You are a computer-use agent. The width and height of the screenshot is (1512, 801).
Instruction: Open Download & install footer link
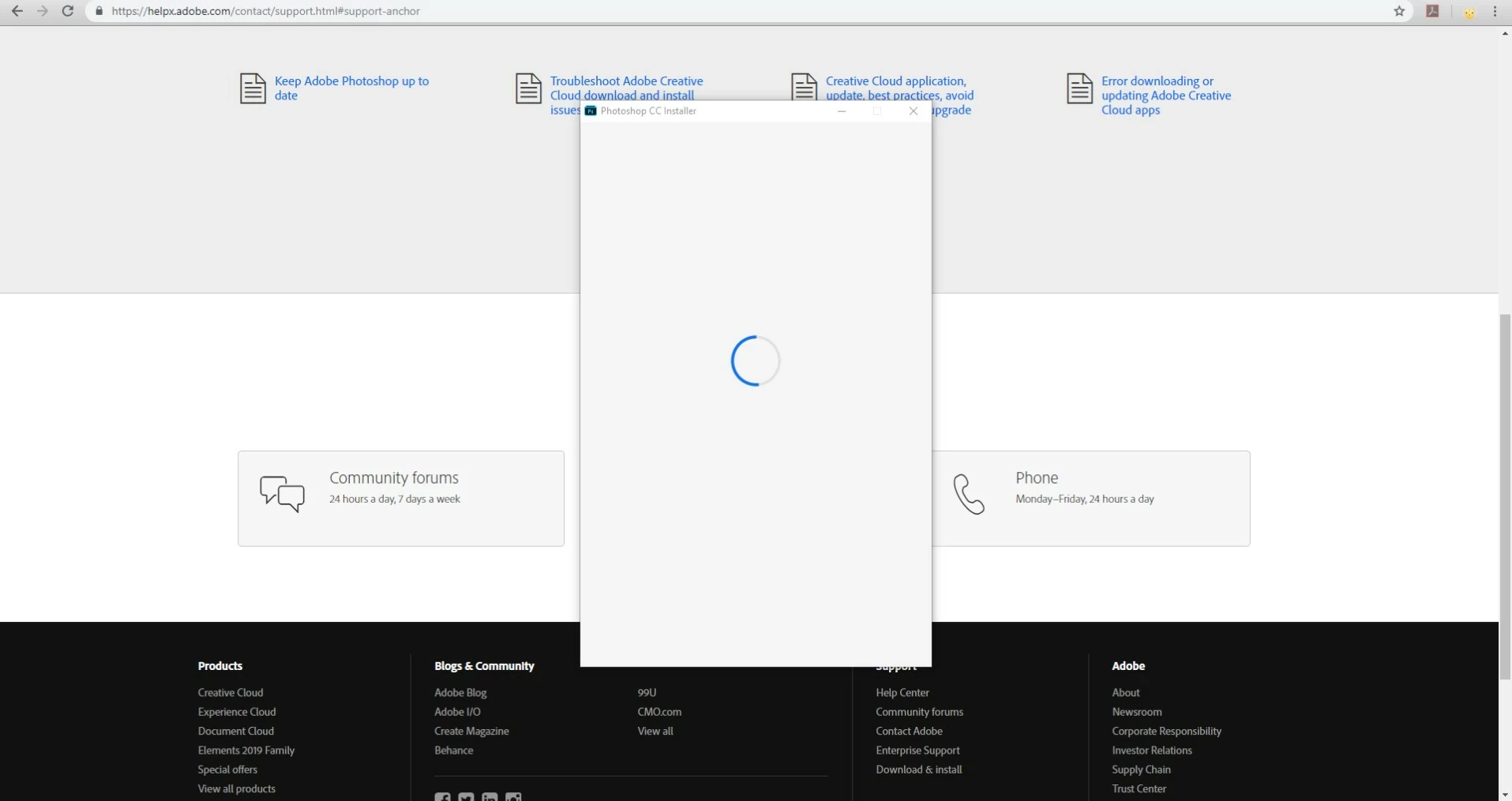pos(918,769)
